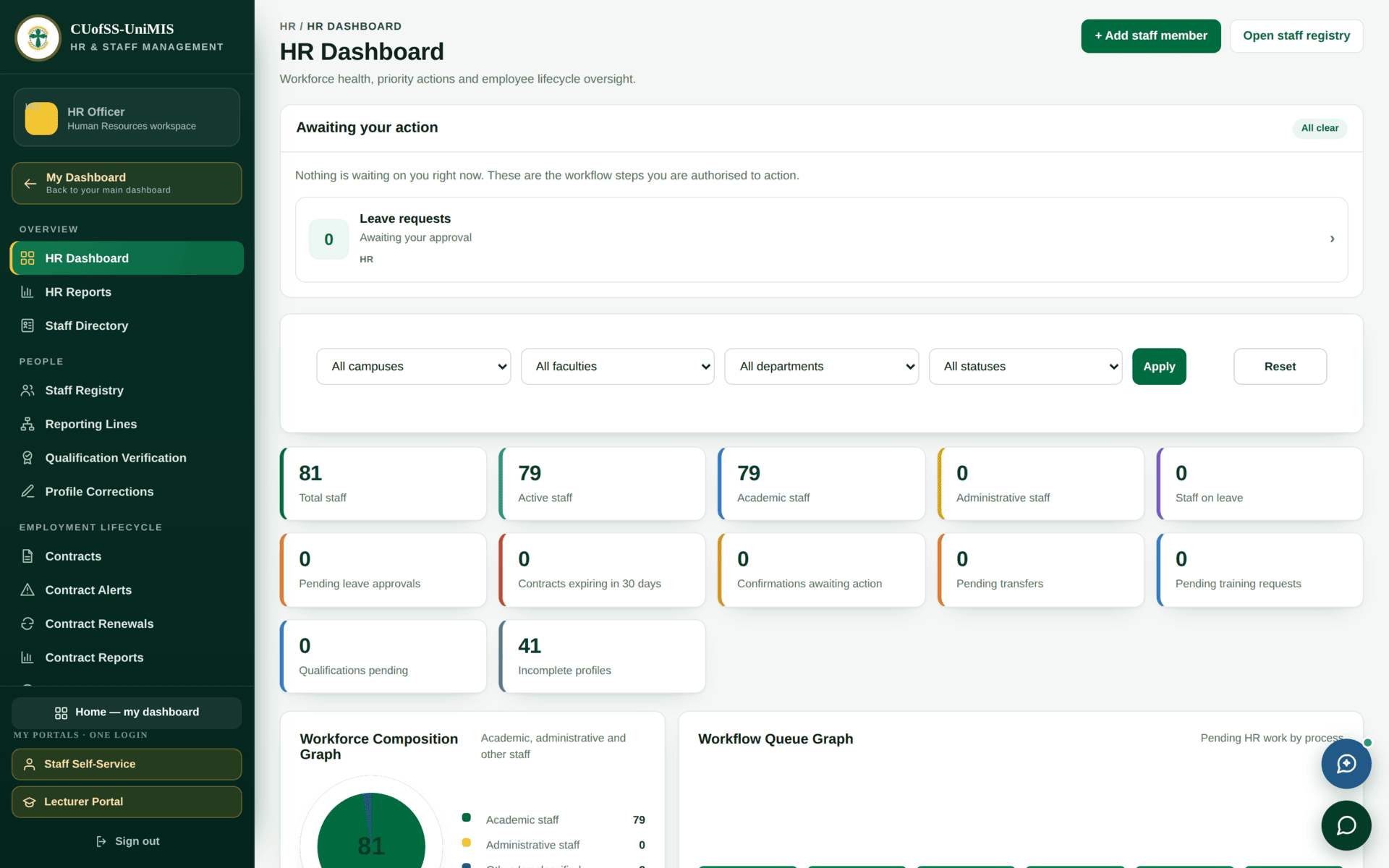Image resolution: width=1389 pixels, height=868 pixels.
Task: Open the Qualifications pending card
Action: [x=383, y=657]
